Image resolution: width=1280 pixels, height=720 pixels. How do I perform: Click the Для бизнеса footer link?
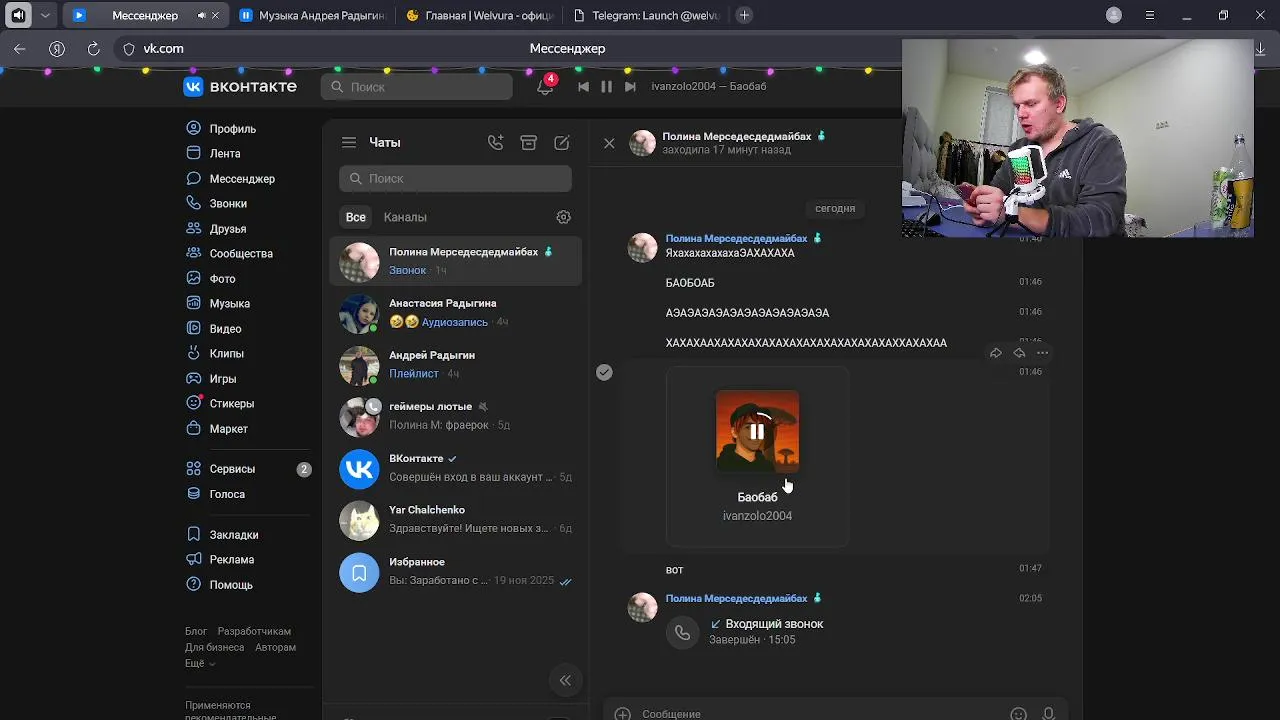pos(214,647)
